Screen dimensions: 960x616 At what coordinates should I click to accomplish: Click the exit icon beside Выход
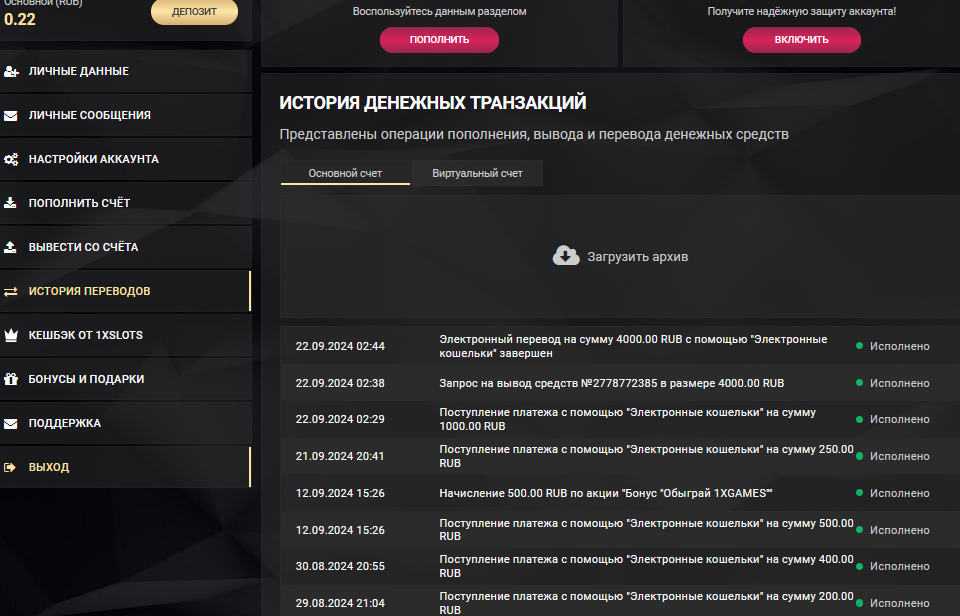tap(10, 467)
